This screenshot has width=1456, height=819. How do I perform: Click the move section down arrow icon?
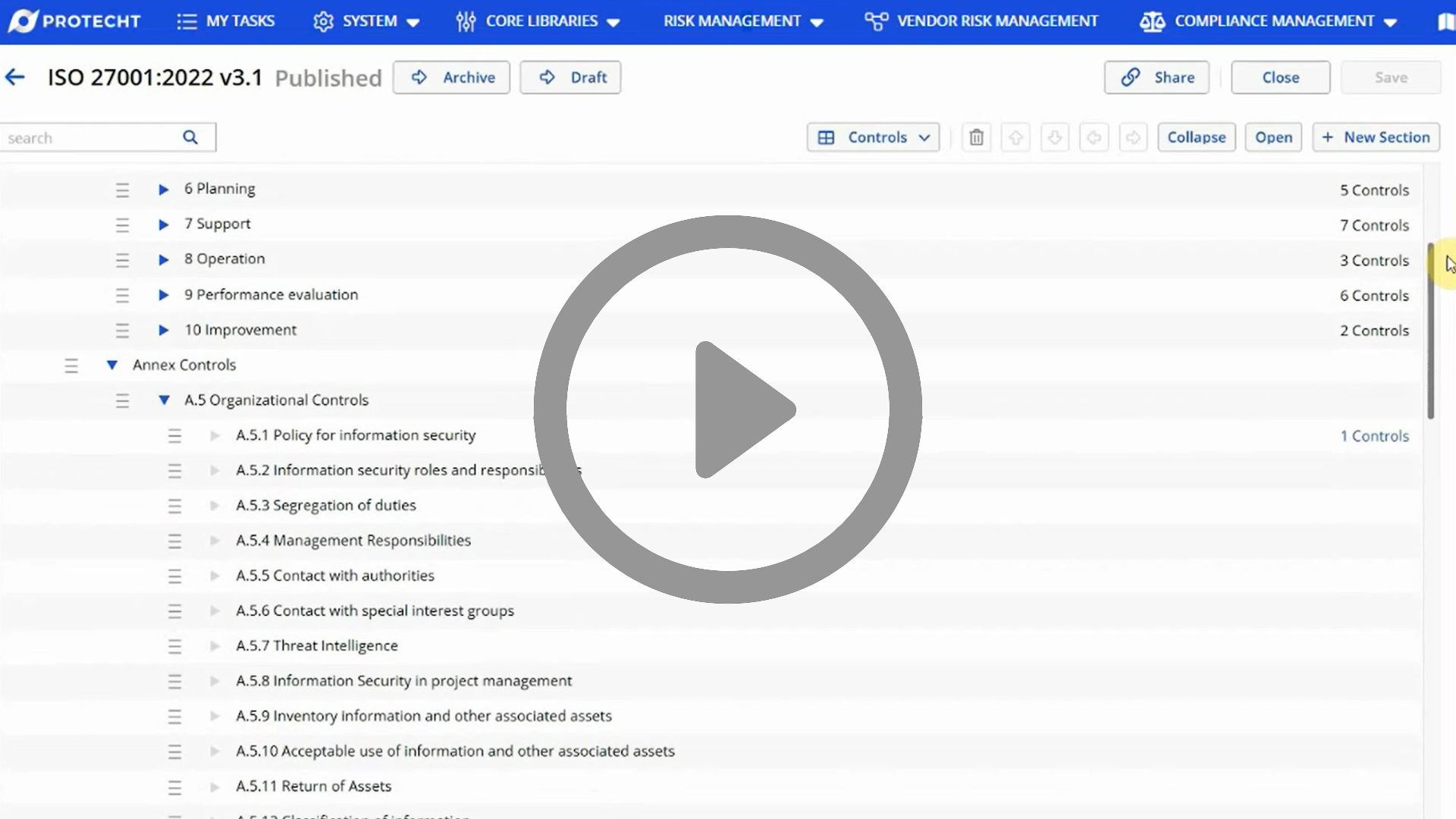coord(1055,137)
